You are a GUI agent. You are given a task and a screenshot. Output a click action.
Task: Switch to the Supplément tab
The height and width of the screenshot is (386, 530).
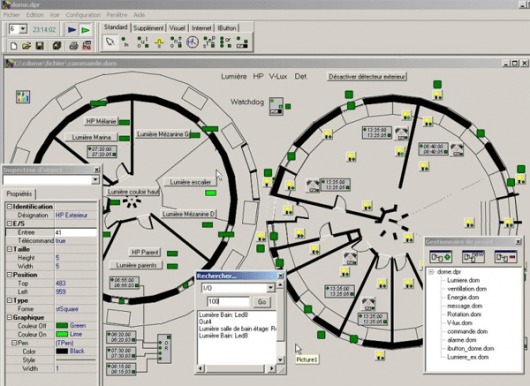coord(148,28)
